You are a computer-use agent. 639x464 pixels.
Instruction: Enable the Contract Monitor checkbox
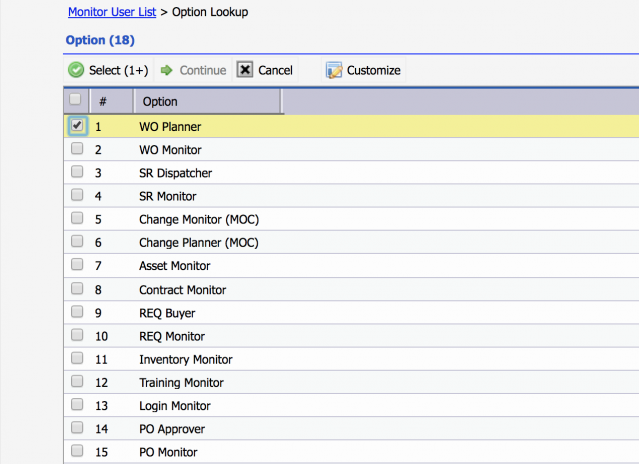(77, 289)
